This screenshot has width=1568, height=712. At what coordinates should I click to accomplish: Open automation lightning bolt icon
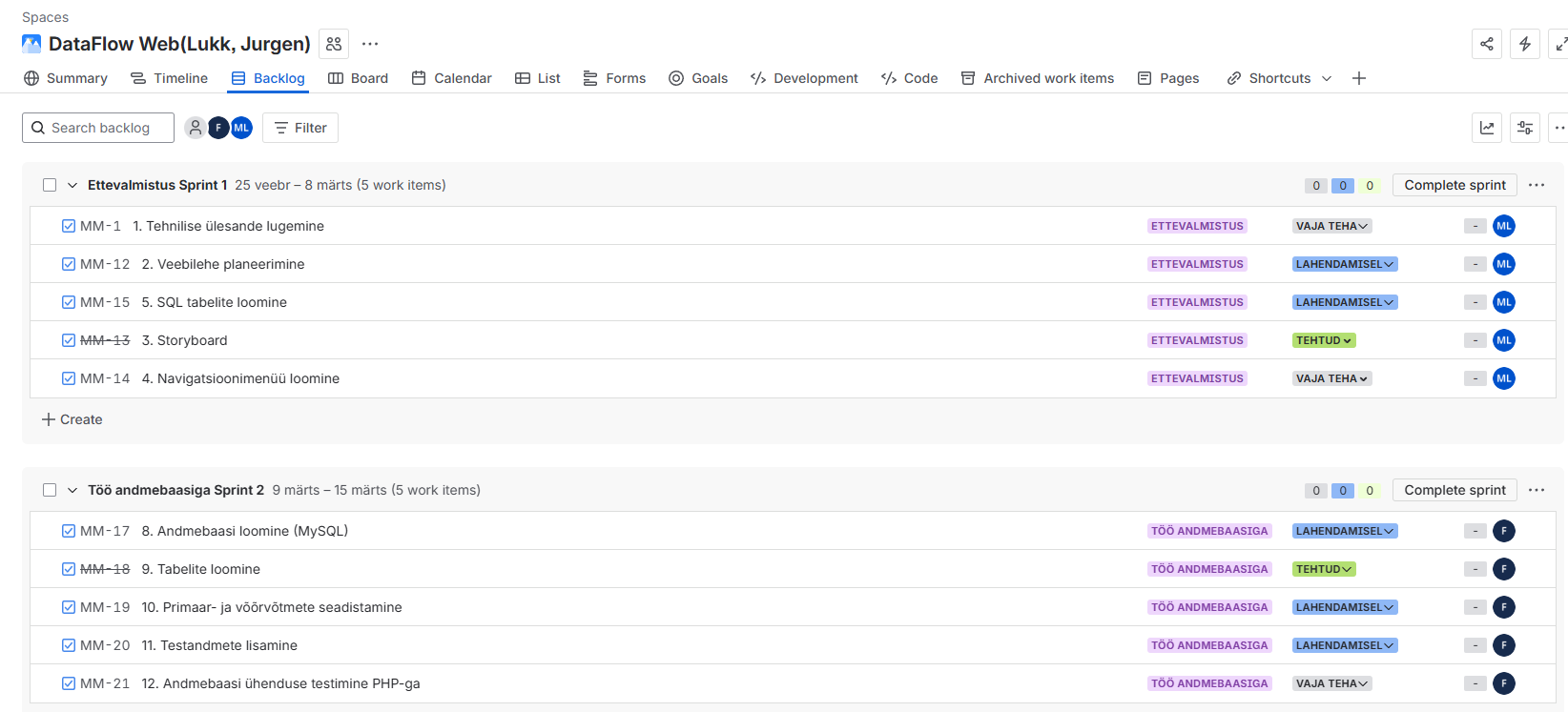(x=1524, y=44)
